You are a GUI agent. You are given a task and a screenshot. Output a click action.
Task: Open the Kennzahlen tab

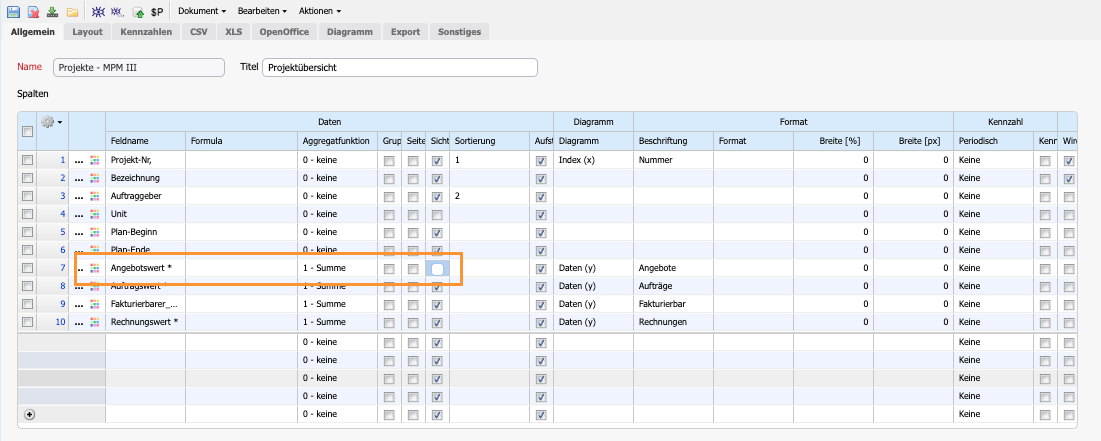point(147,32)
